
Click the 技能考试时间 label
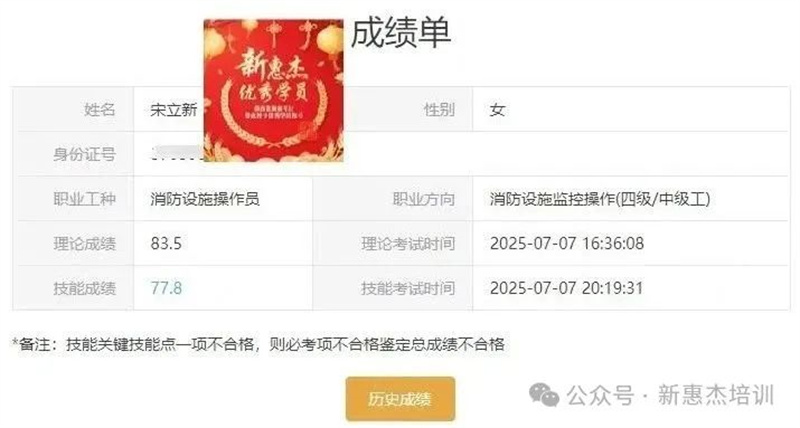tap(408, 288)
